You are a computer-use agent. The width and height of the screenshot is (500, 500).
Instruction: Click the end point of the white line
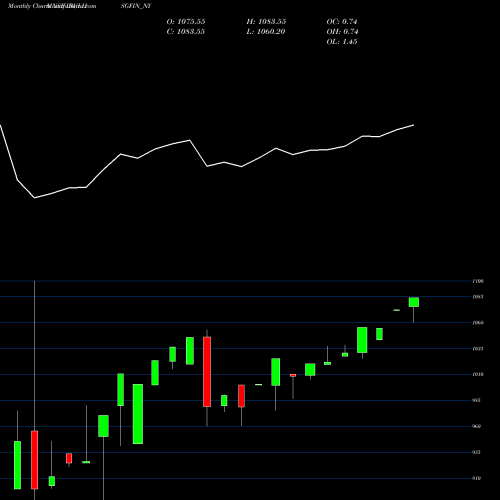[x=414, y=125]
